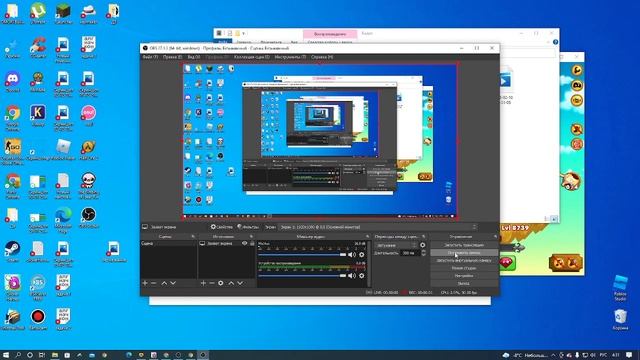Screen dimensions: 640x360
Task: Pop out the Controls dock panel
Action: [x=496, y=237]
